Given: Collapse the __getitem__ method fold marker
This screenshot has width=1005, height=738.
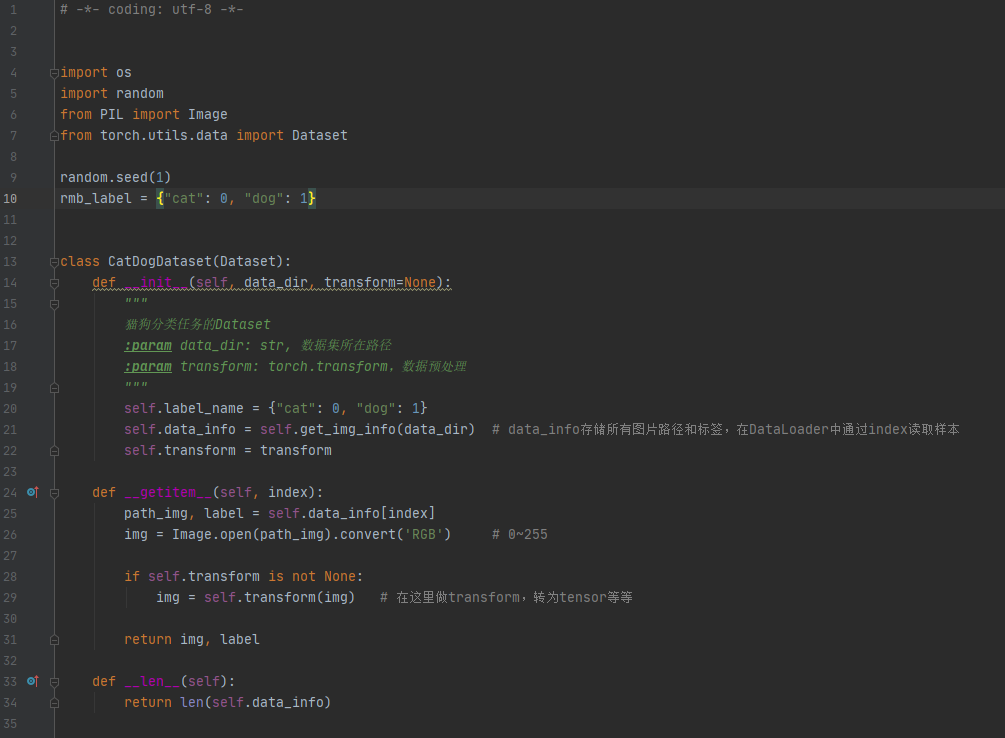Looking at the screenshot, I should [54, 493].
